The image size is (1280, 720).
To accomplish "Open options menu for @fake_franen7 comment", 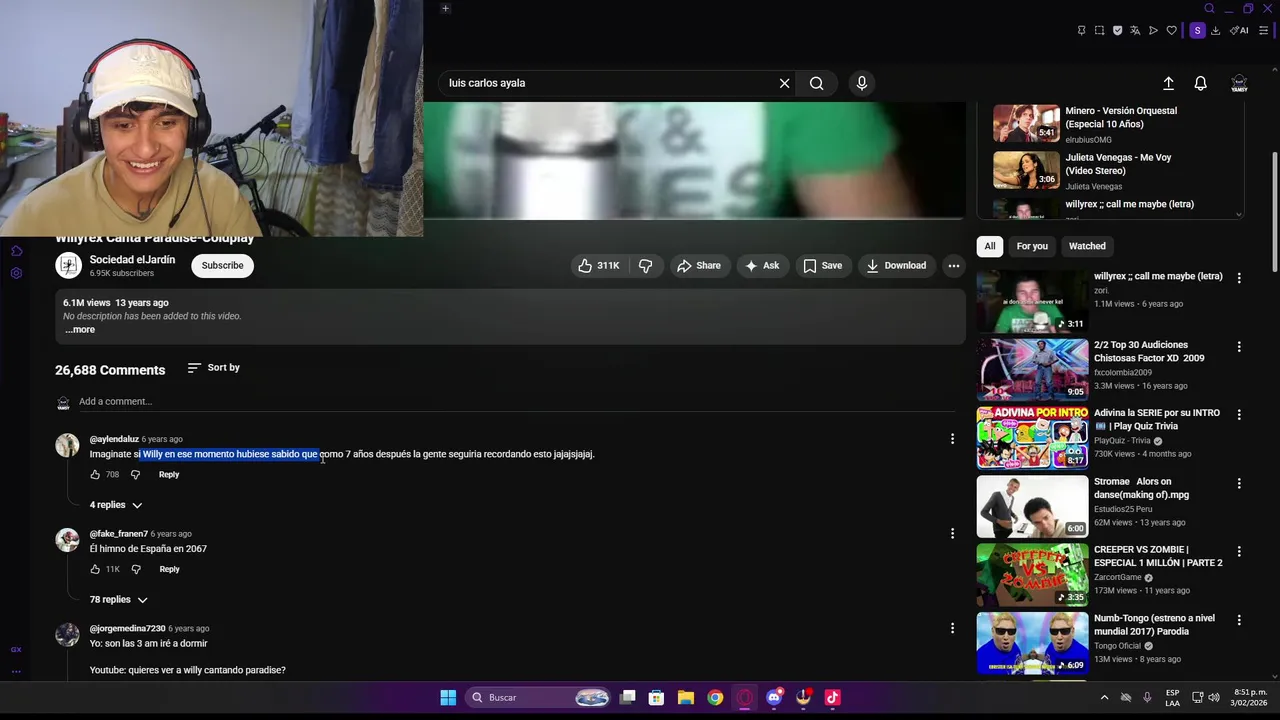I will point(952,533).
